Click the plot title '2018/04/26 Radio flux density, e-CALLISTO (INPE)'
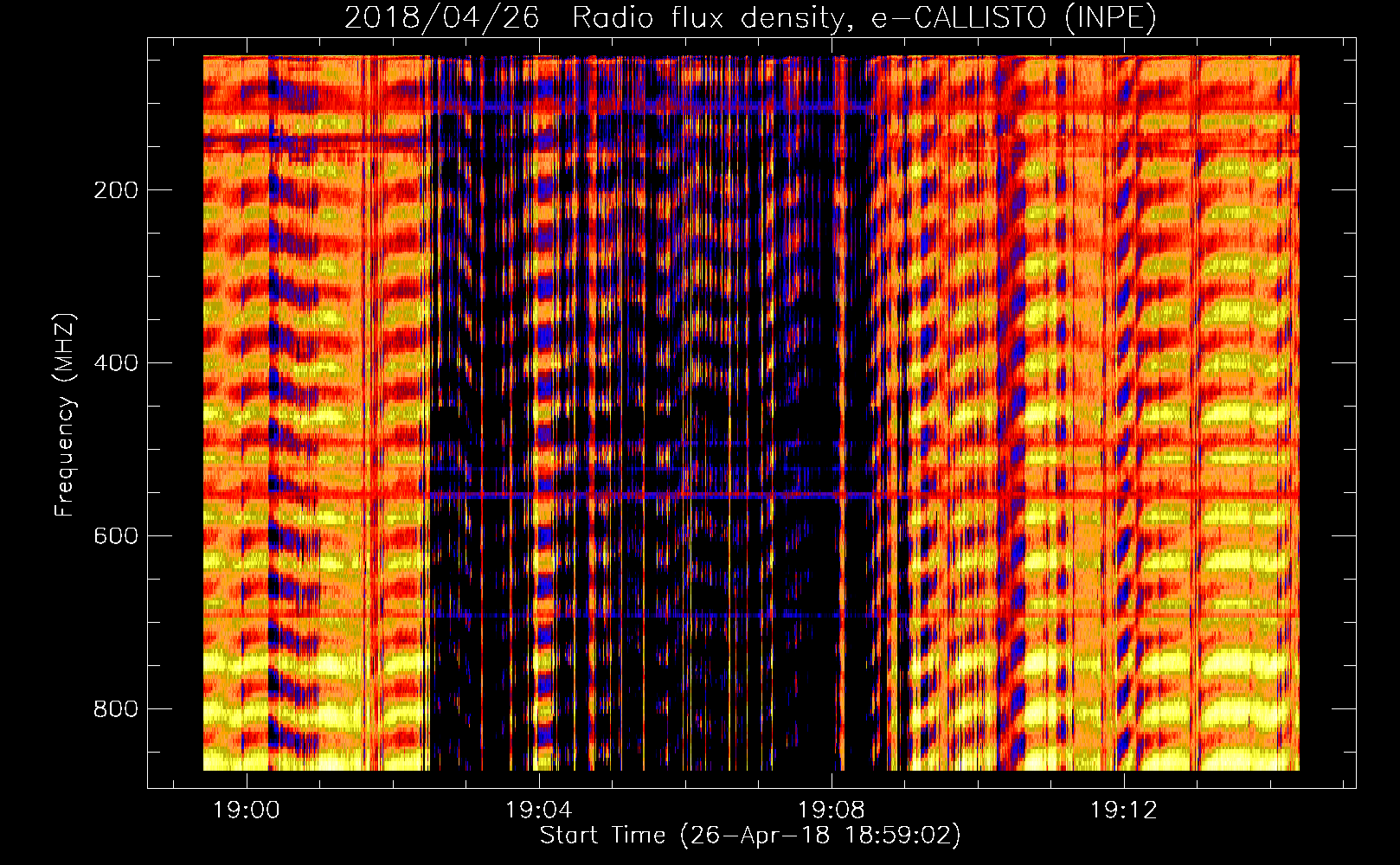The height and width of the screenshot is (865, 1400). (750, 18)
